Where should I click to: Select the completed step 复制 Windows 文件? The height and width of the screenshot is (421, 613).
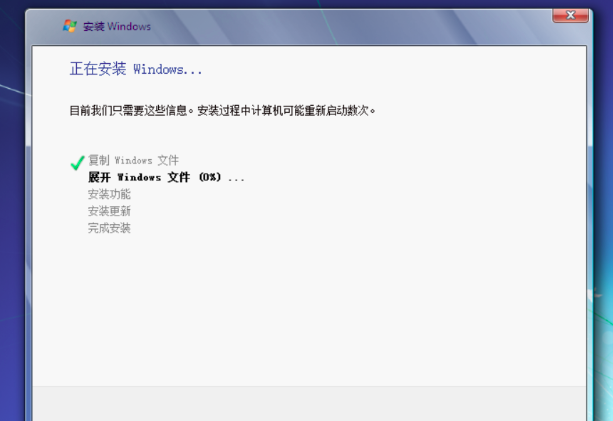133,160
